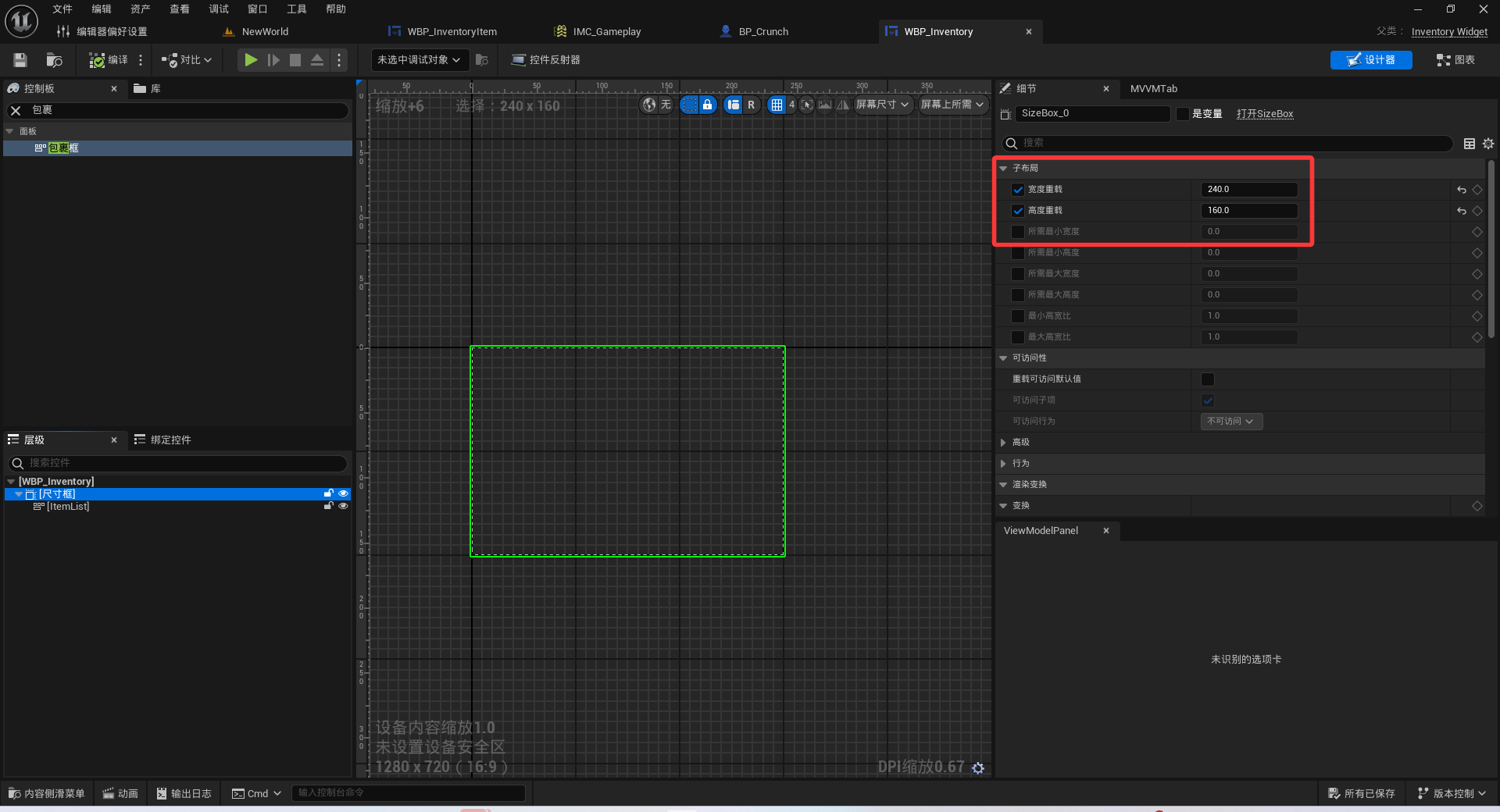Click the browse to asset icon
Viewport: 1500px width, 812px height.
[54, 60]
